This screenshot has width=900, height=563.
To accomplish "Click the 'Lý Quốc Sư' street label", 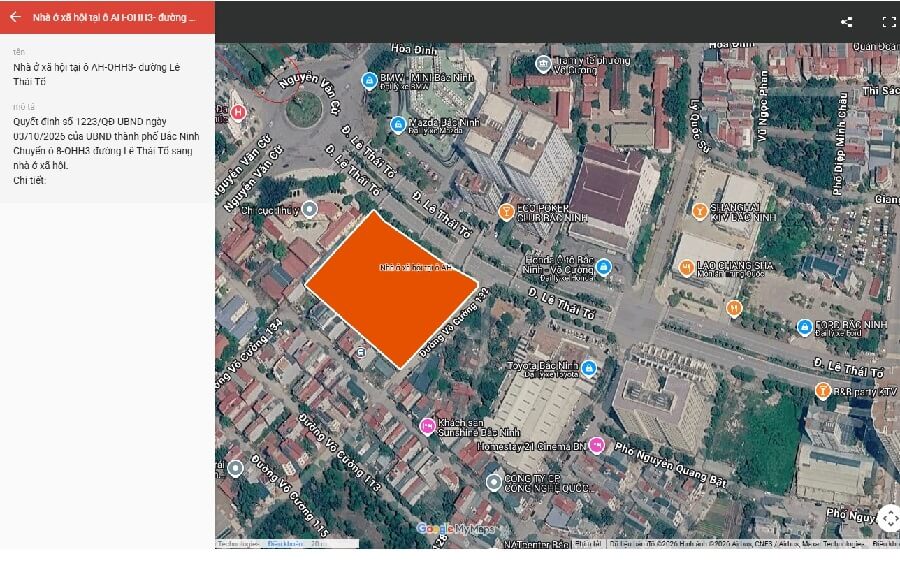I will coord(700,126).
